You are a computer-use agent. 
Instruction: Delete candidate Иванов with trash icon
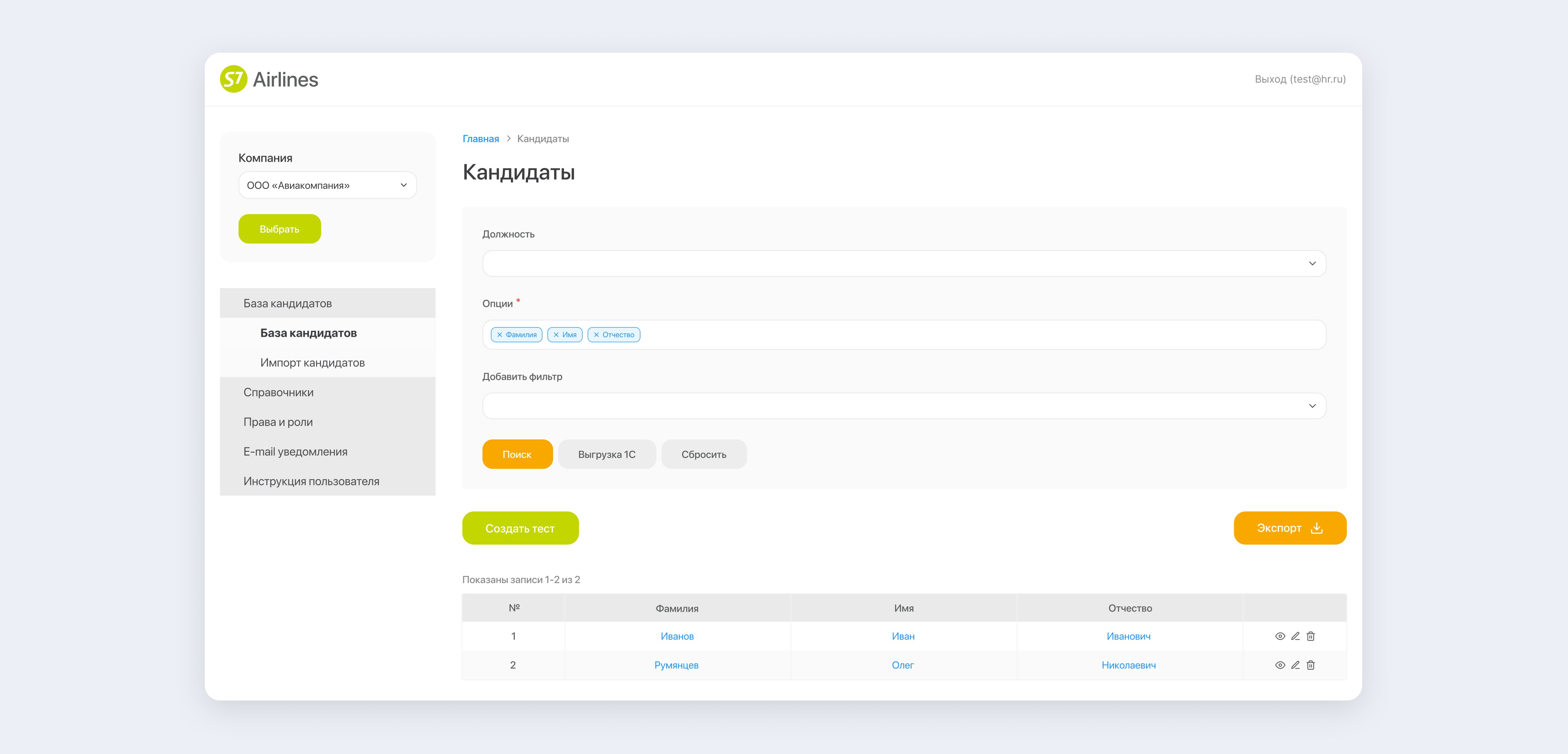1310,636
